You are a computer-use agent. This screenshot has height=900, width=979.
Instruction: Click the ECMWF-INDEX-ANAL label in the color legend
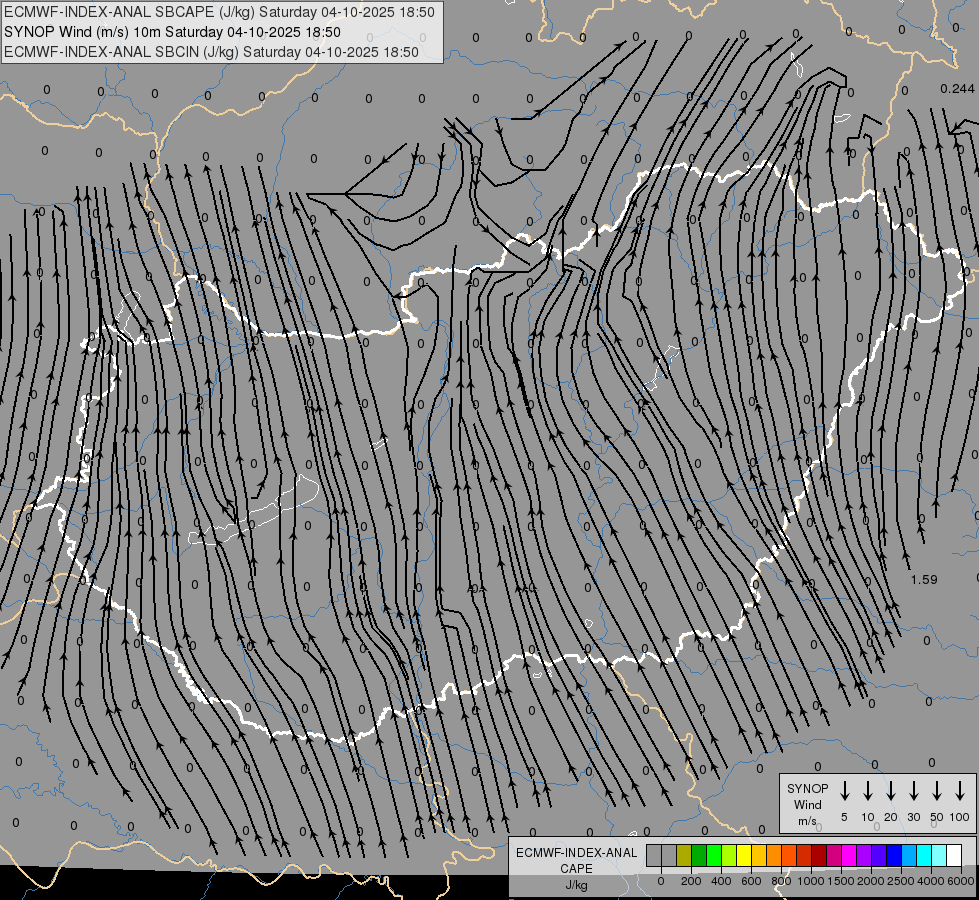click(x=576, y=853)
